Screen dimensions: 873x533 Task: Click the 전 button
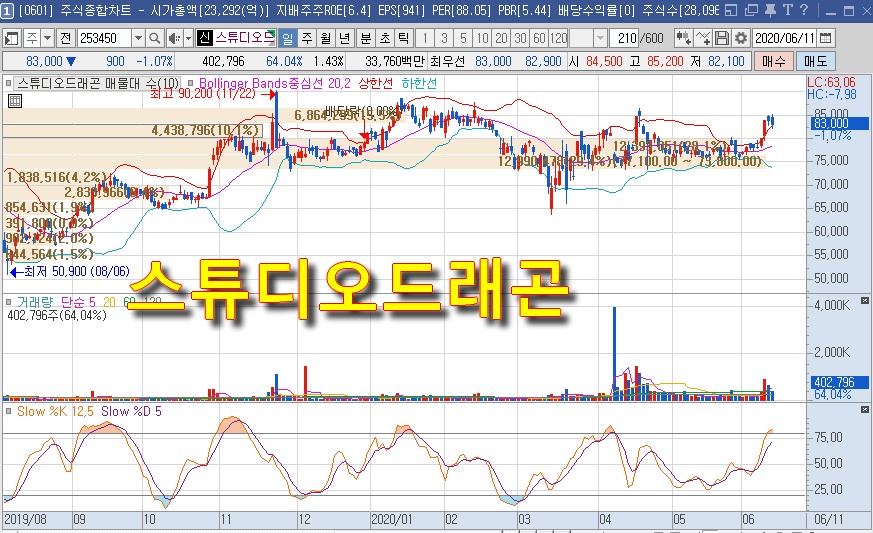coord(65,38)
